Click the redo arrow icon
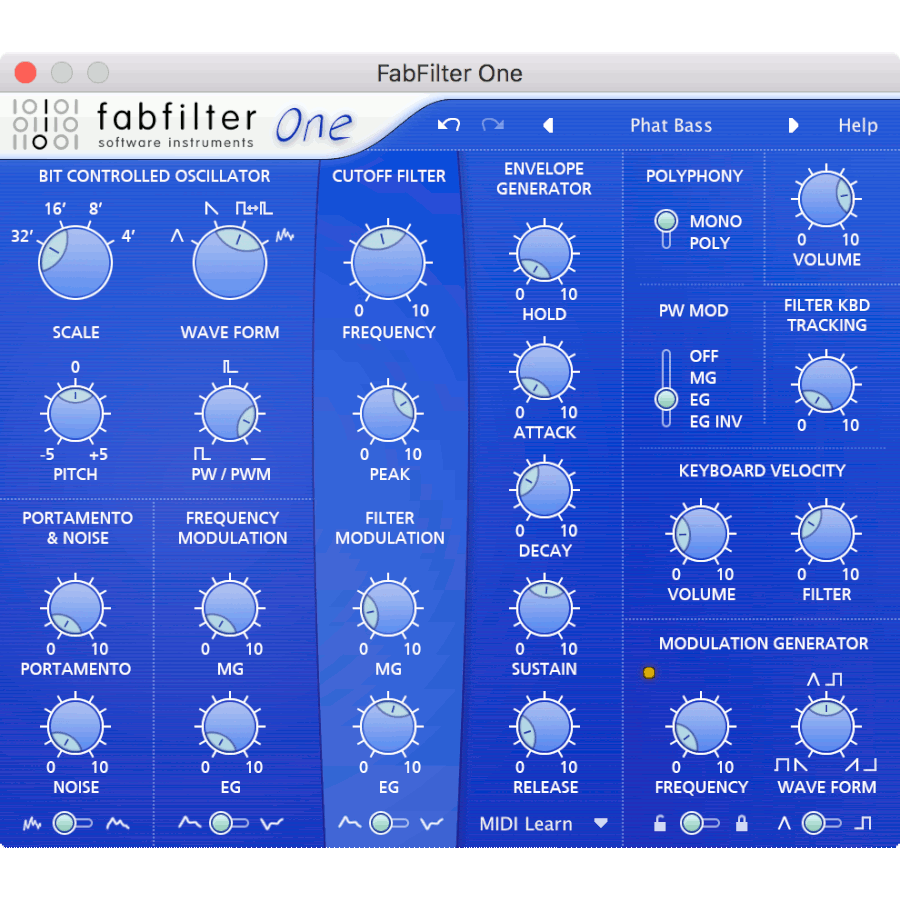Viewport: 900px width, 900px height. coord(492,125)
